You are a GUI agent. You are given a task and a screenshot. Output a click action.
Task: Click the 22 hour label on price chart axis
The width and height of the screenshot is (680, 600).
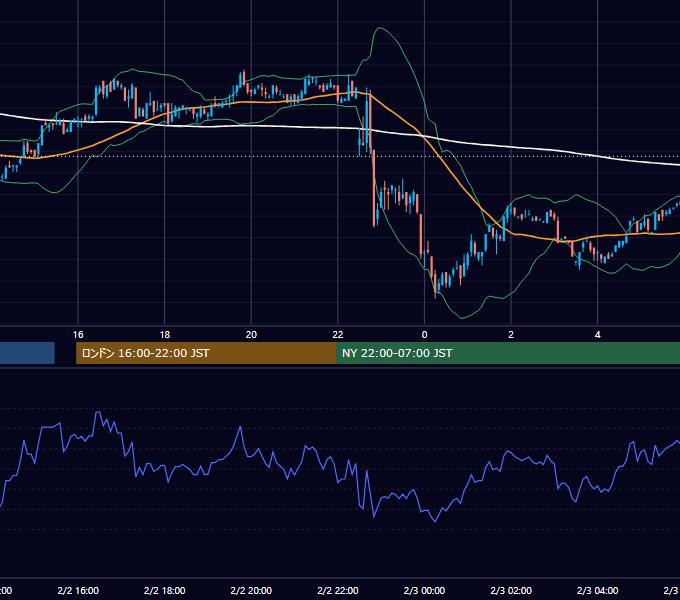tap(338, 335)
